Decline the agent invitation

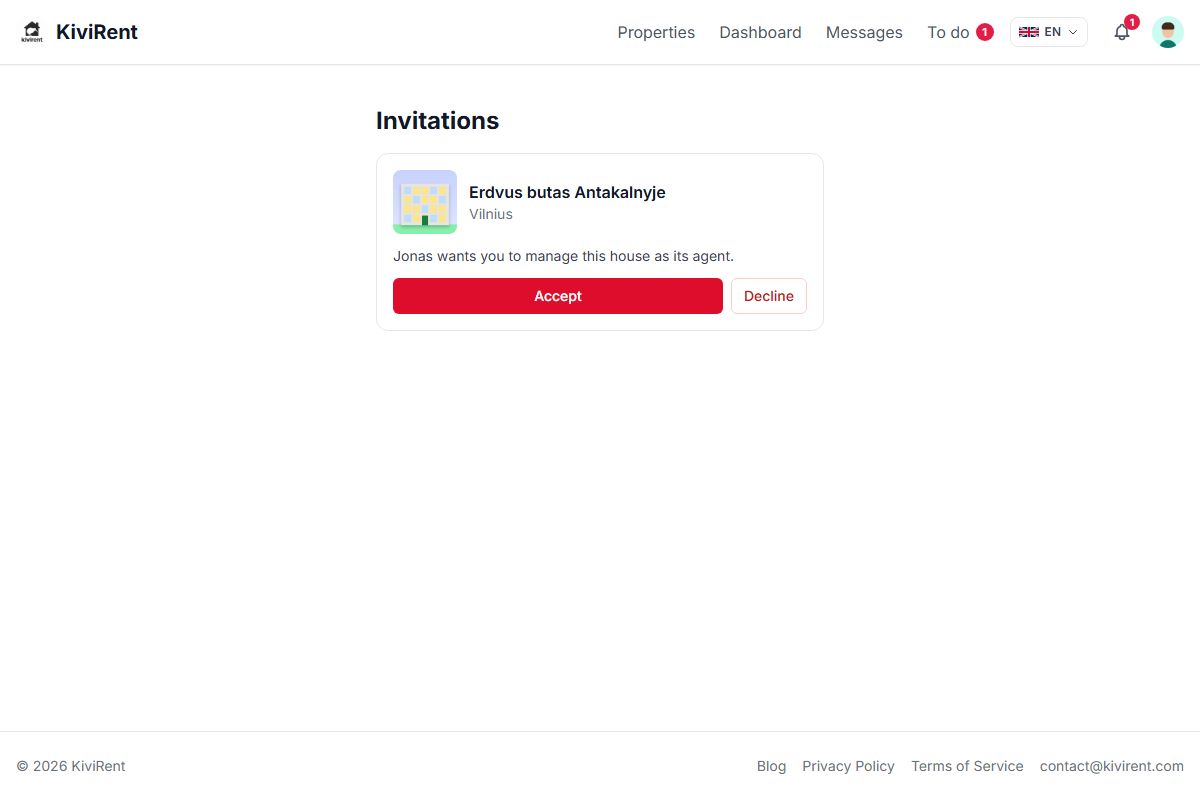click(x=769, y=296)
